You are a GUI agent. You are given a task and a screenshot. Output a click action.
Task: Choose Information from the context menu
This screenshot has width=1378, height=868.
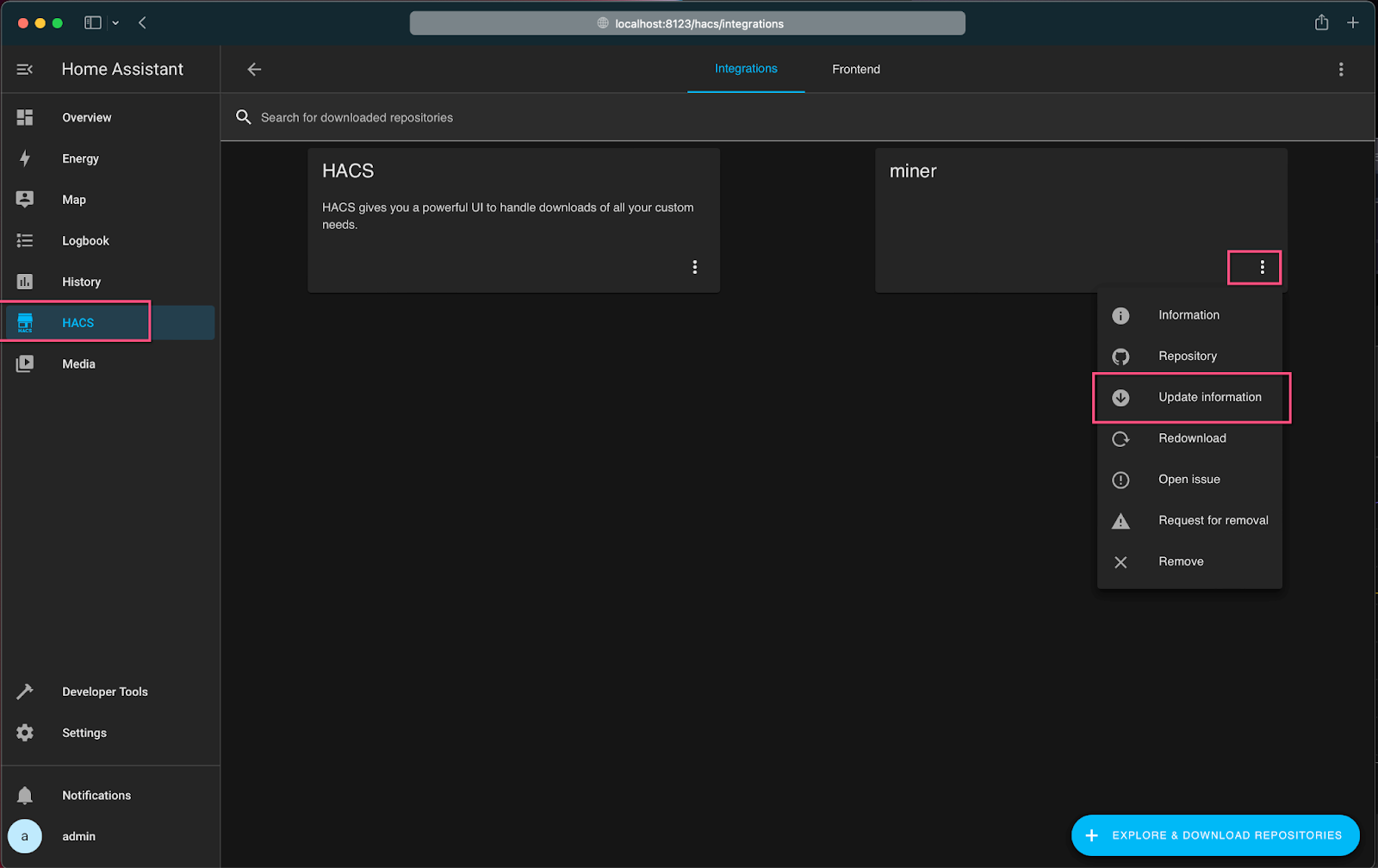point(1189,315)
